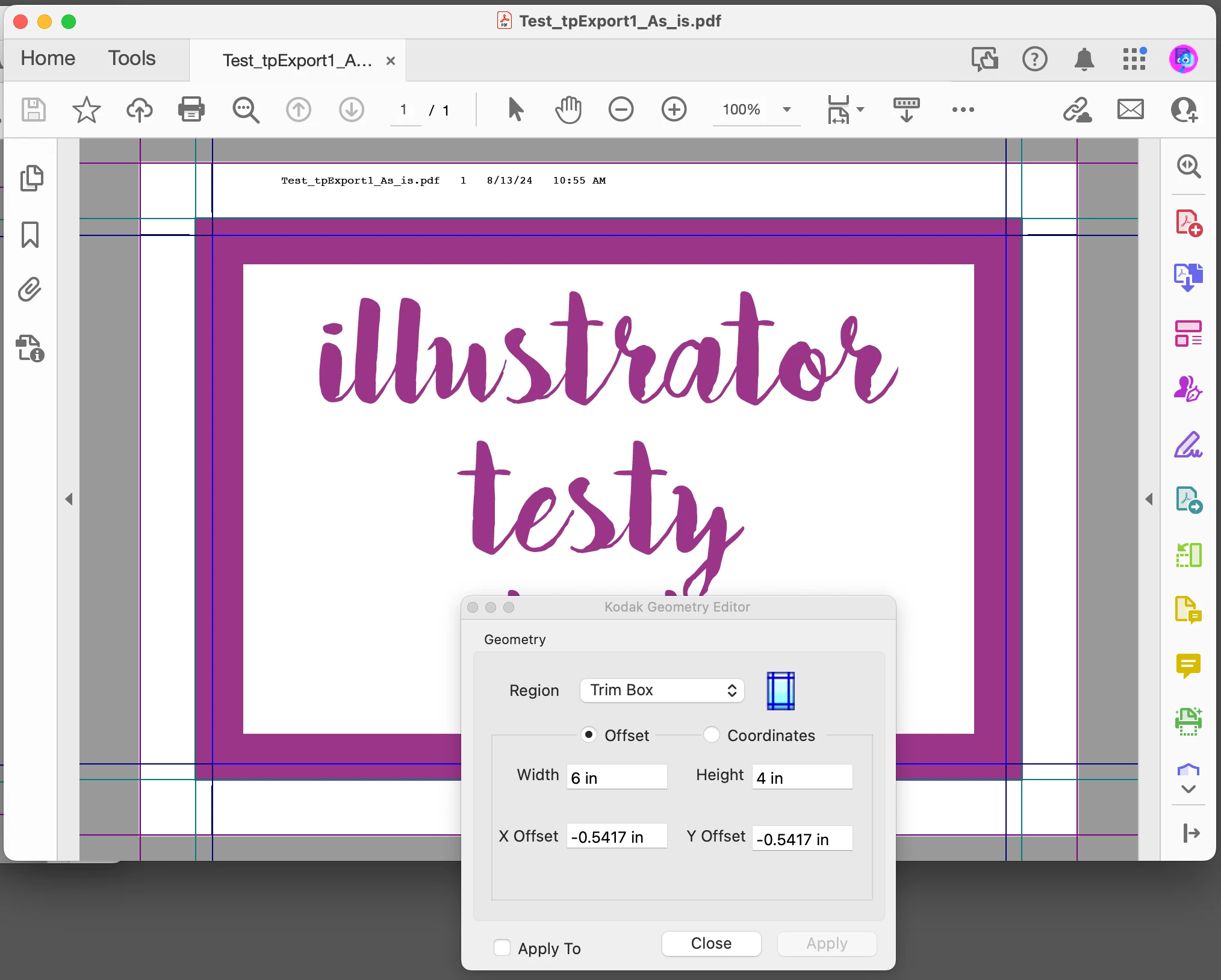Click the X Offset input field
The image size is (1221, 980).
tap(616, 836)
